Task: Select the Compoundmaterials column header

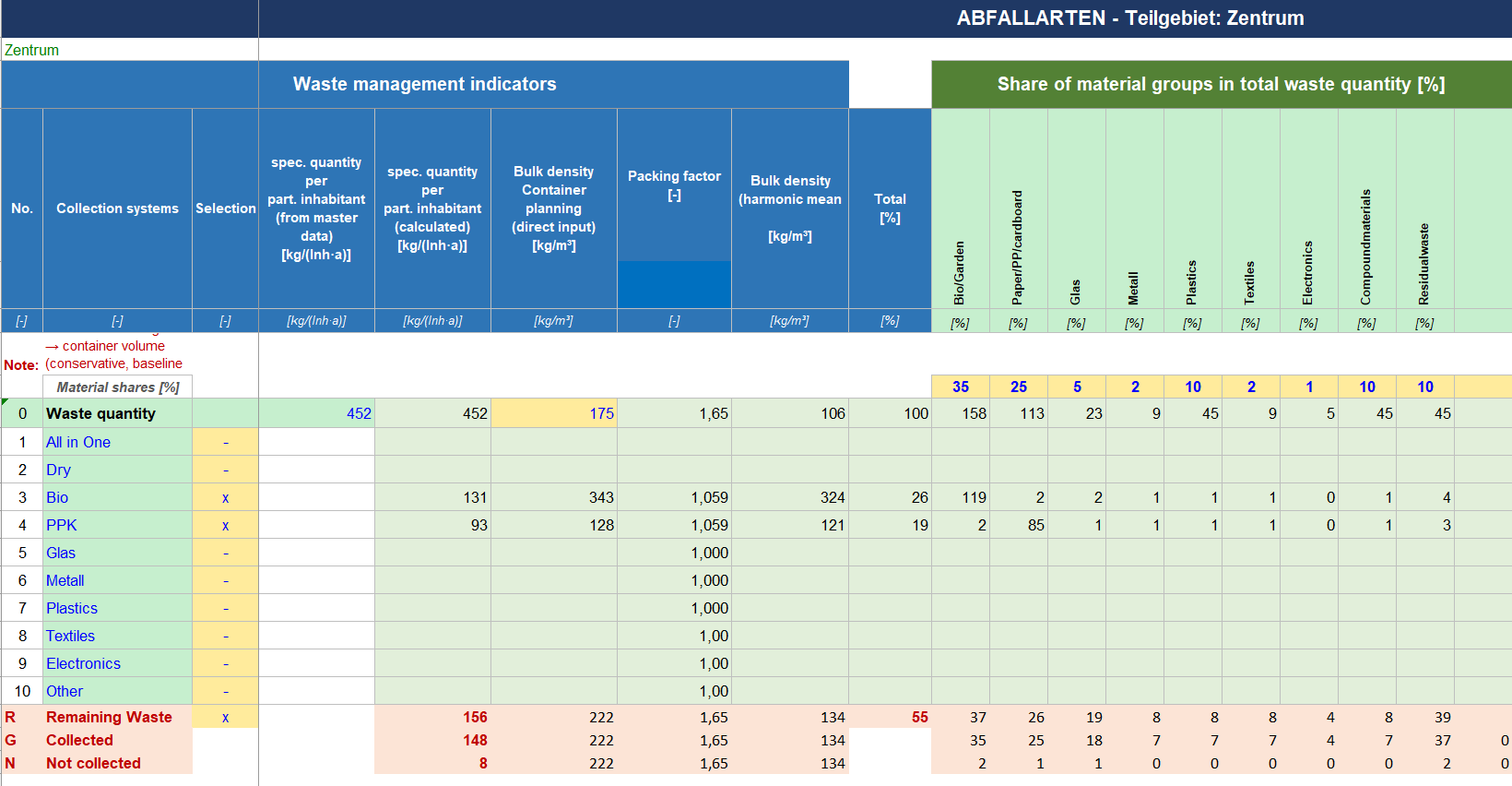Action: (1367, 208)
